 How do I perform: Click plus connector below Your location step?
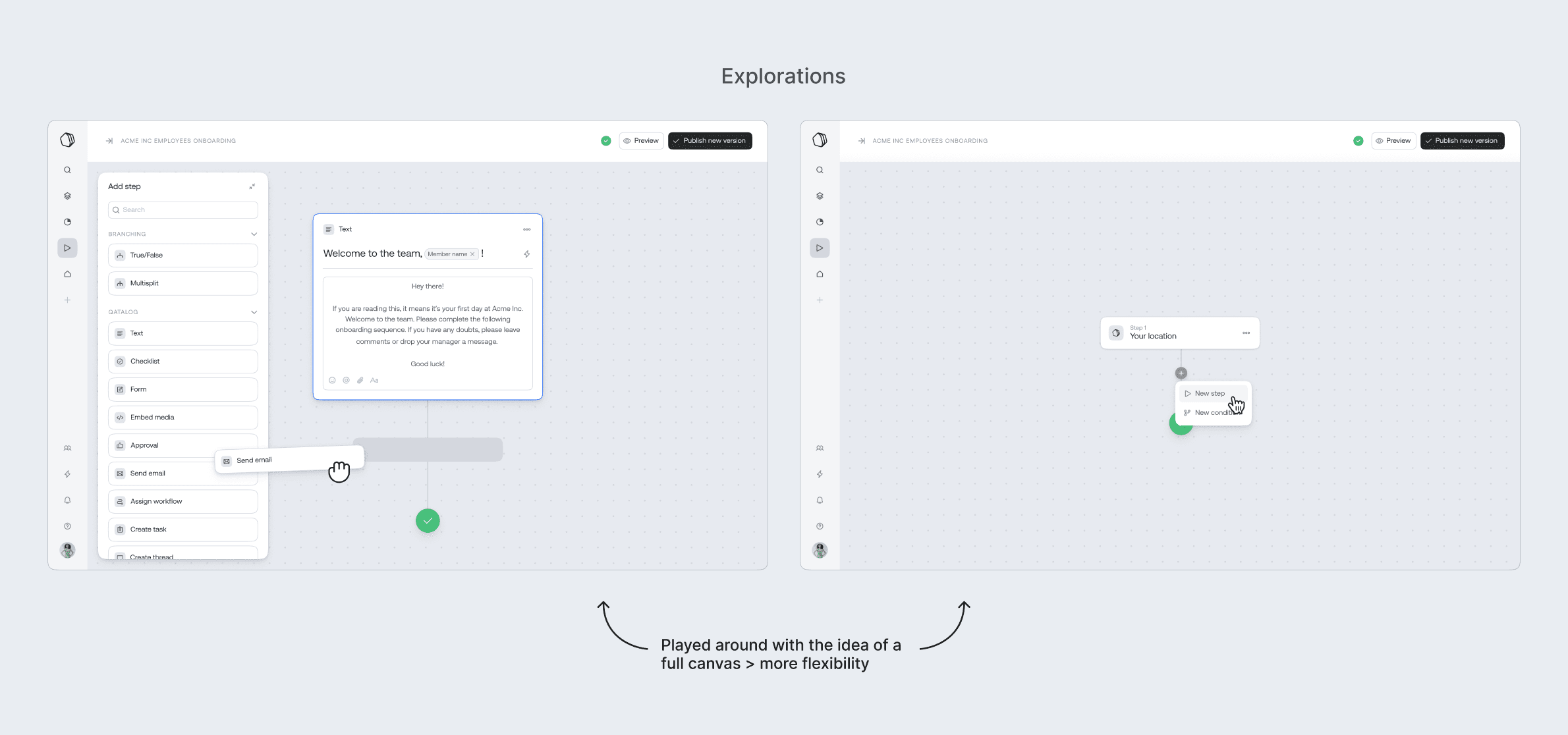click(1181, 373)
